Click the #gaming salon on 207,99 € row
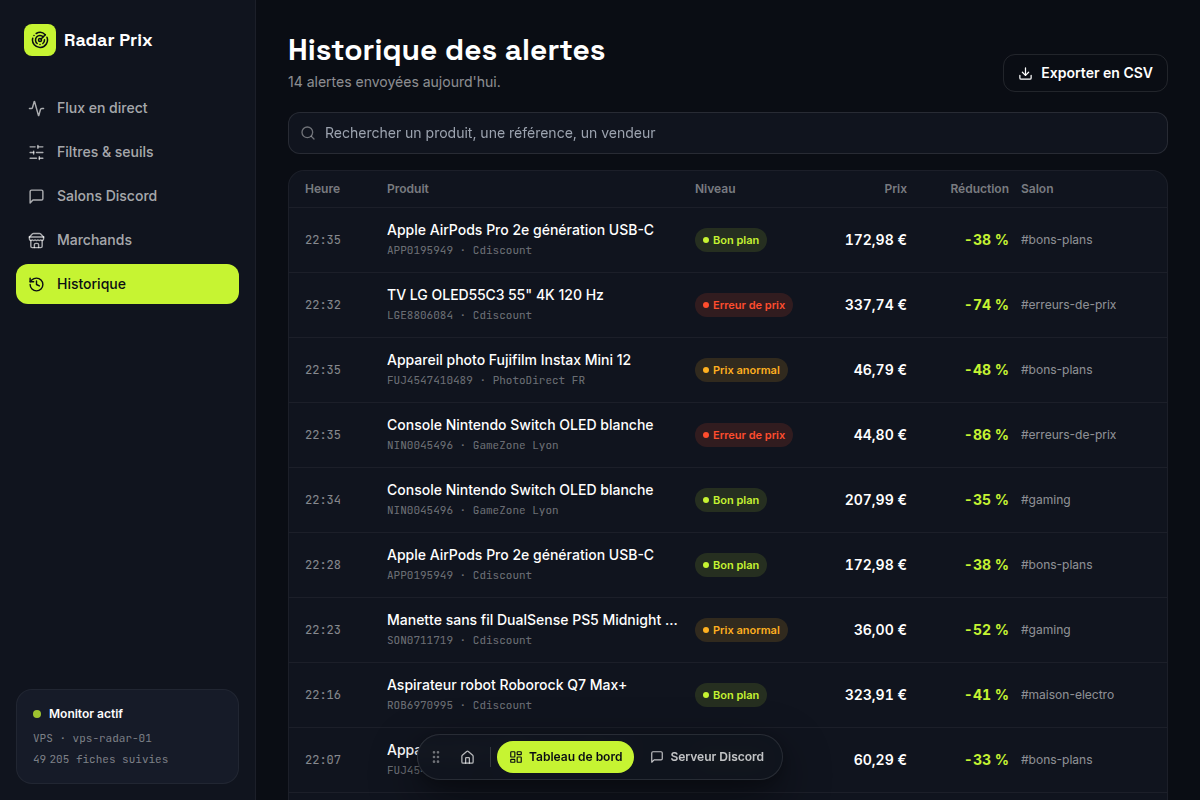Viewport: 1200px width, 800px height. (1046, 500)
